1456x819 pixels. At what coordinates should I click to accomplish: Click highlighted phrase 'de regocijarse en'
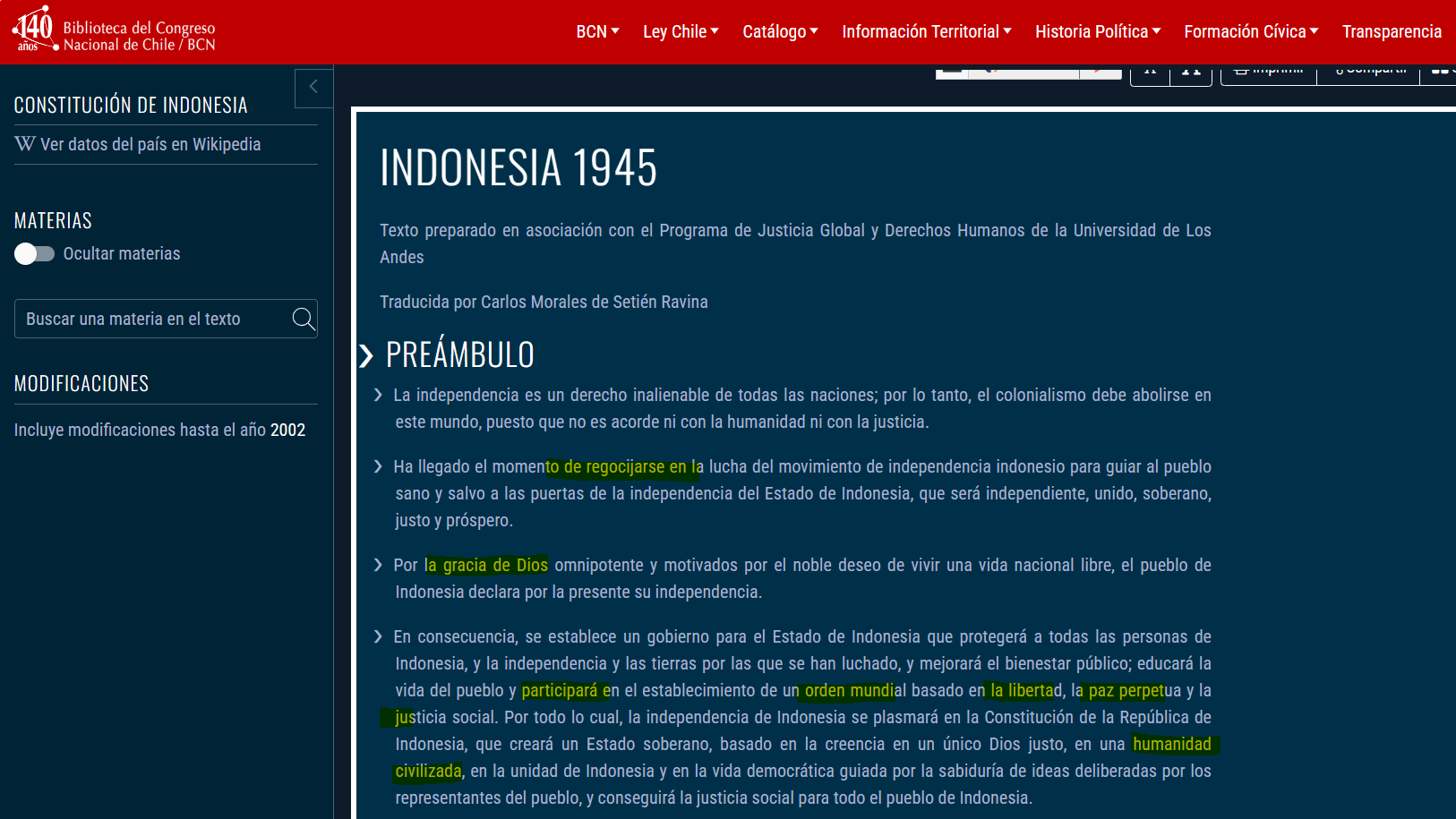click(625, 466)
